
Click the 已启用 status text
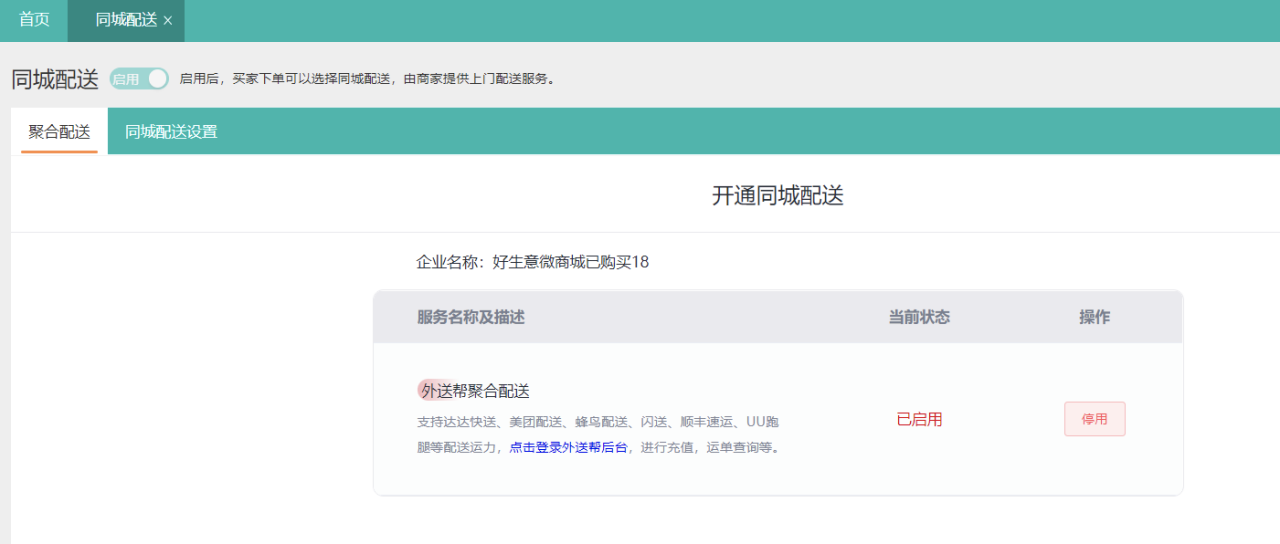coord(919,419)
